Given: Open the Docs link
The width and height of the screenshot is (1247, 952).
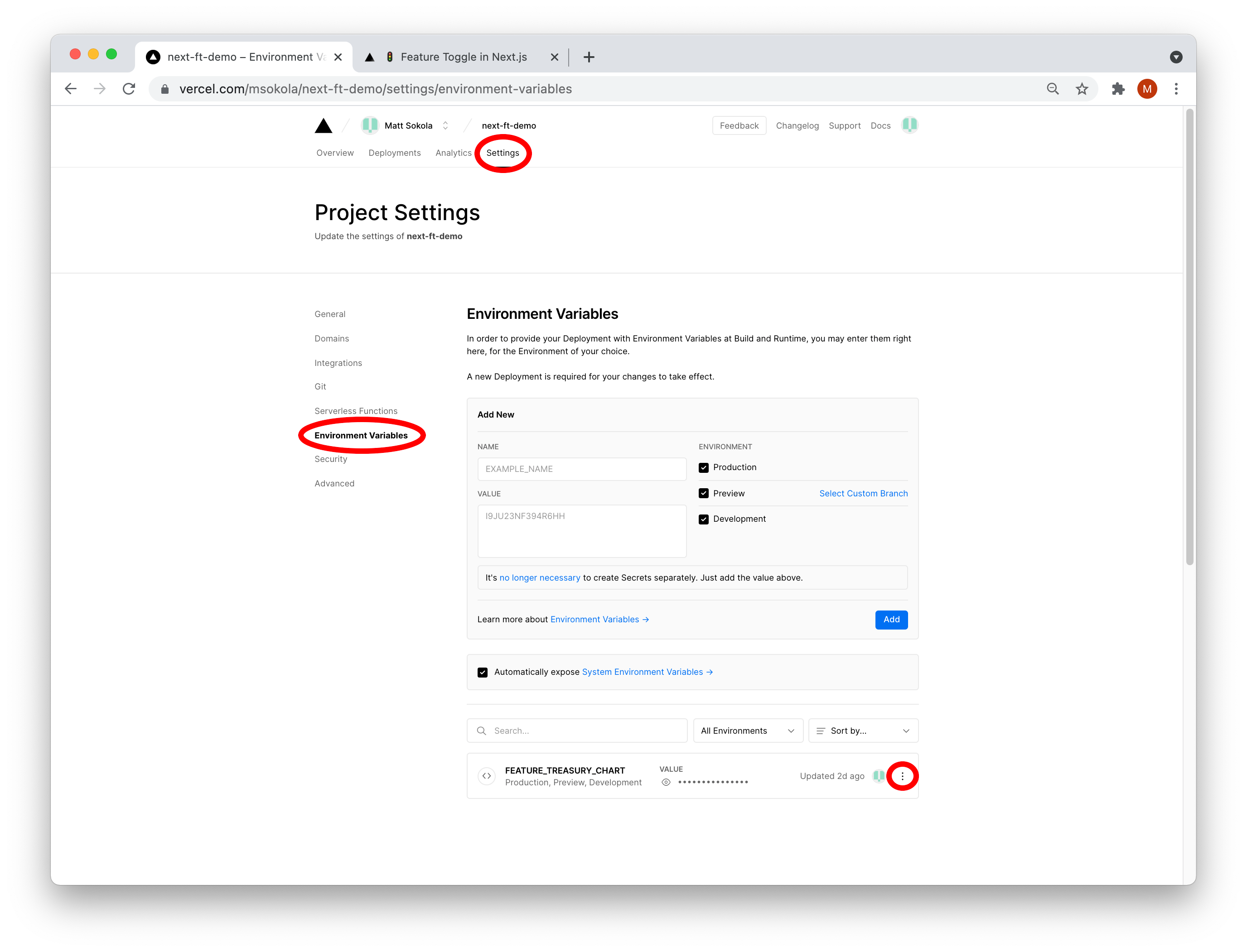Looking at the screenshot, I should pos(880,125).
